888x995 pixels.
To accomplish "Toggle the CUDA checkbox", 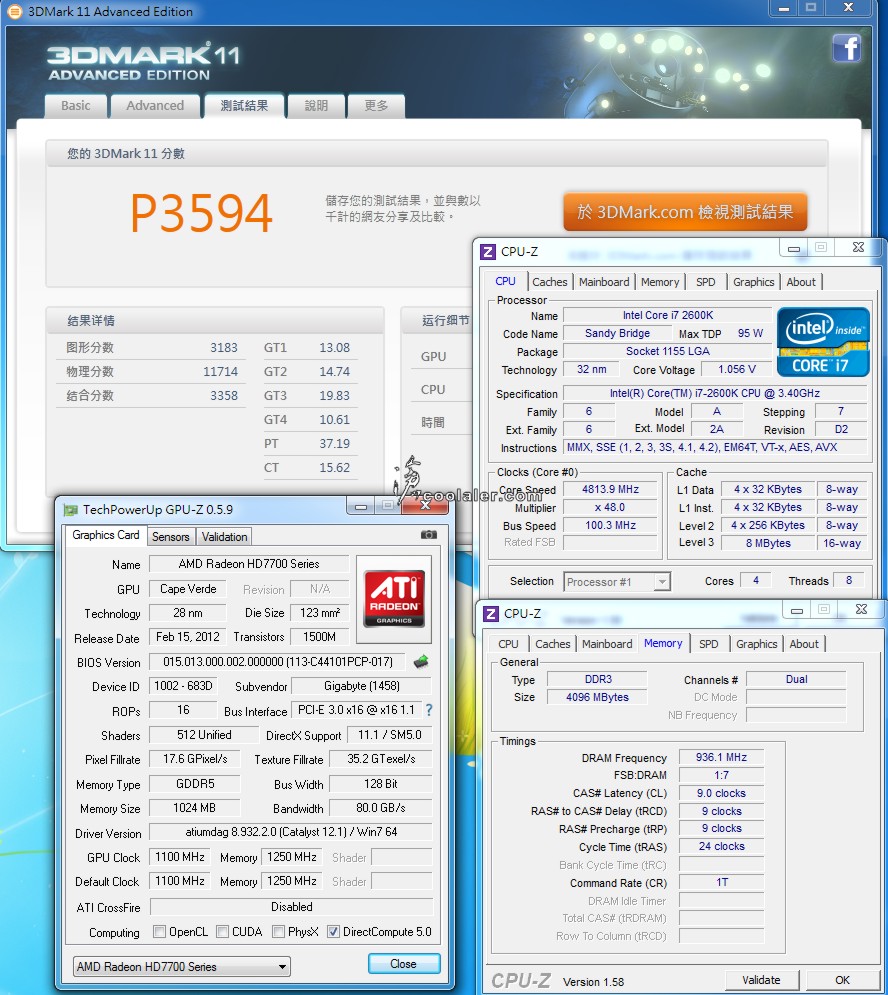I will (222, 932).
